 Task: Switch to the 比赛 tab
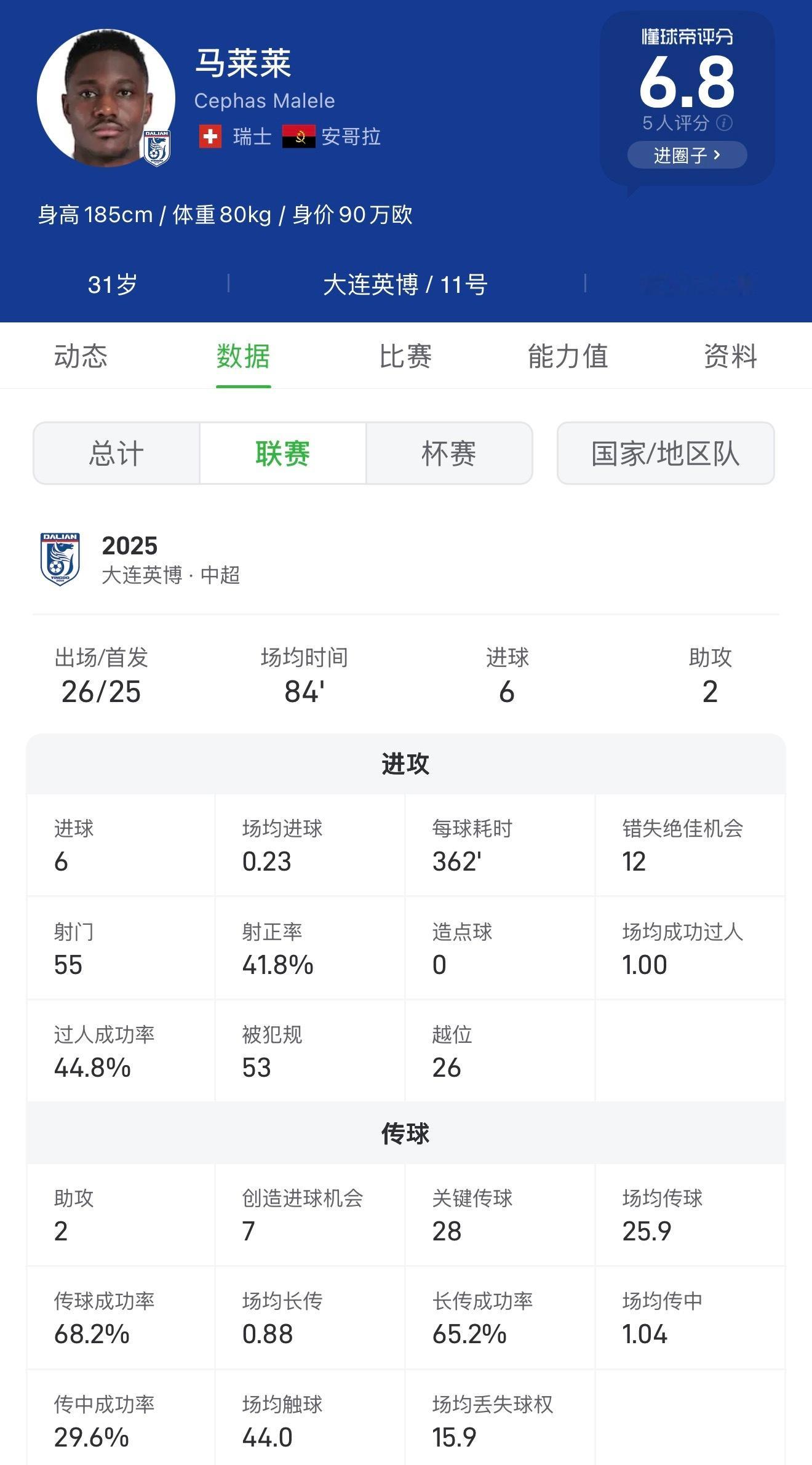point(405,356)
